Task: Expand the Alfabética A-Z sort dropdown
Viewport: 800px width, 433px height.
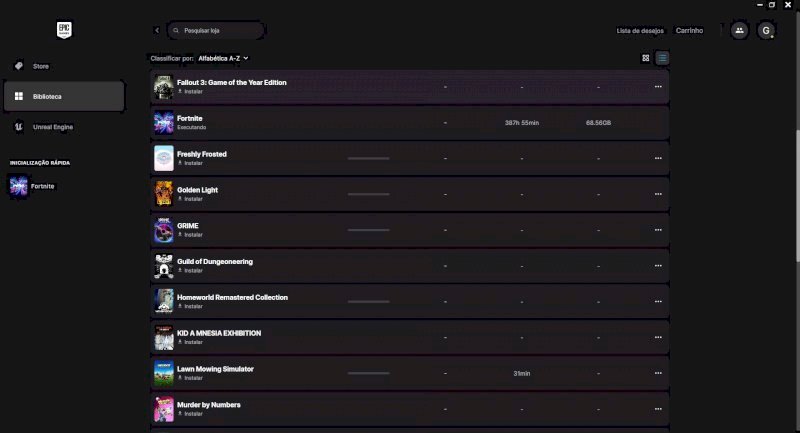Action: click(x=223, y=58)
